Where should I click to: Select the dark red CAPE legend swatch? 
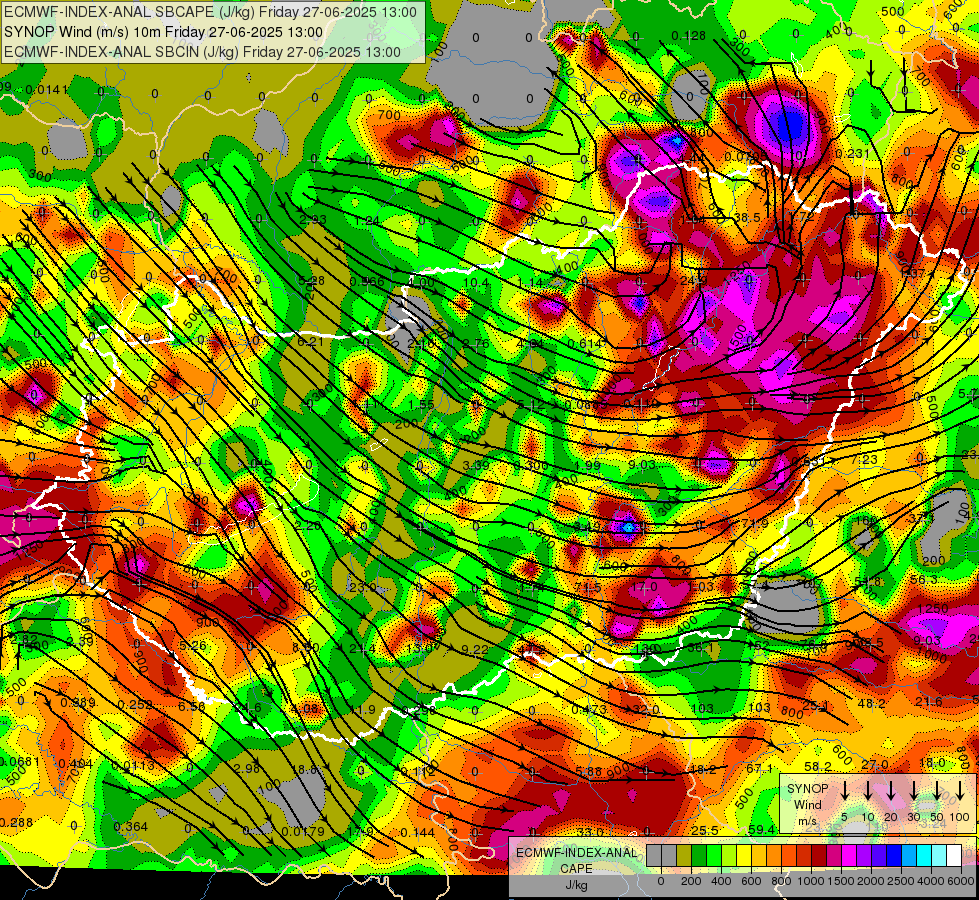pyautogui.click(x=819, y=856)
